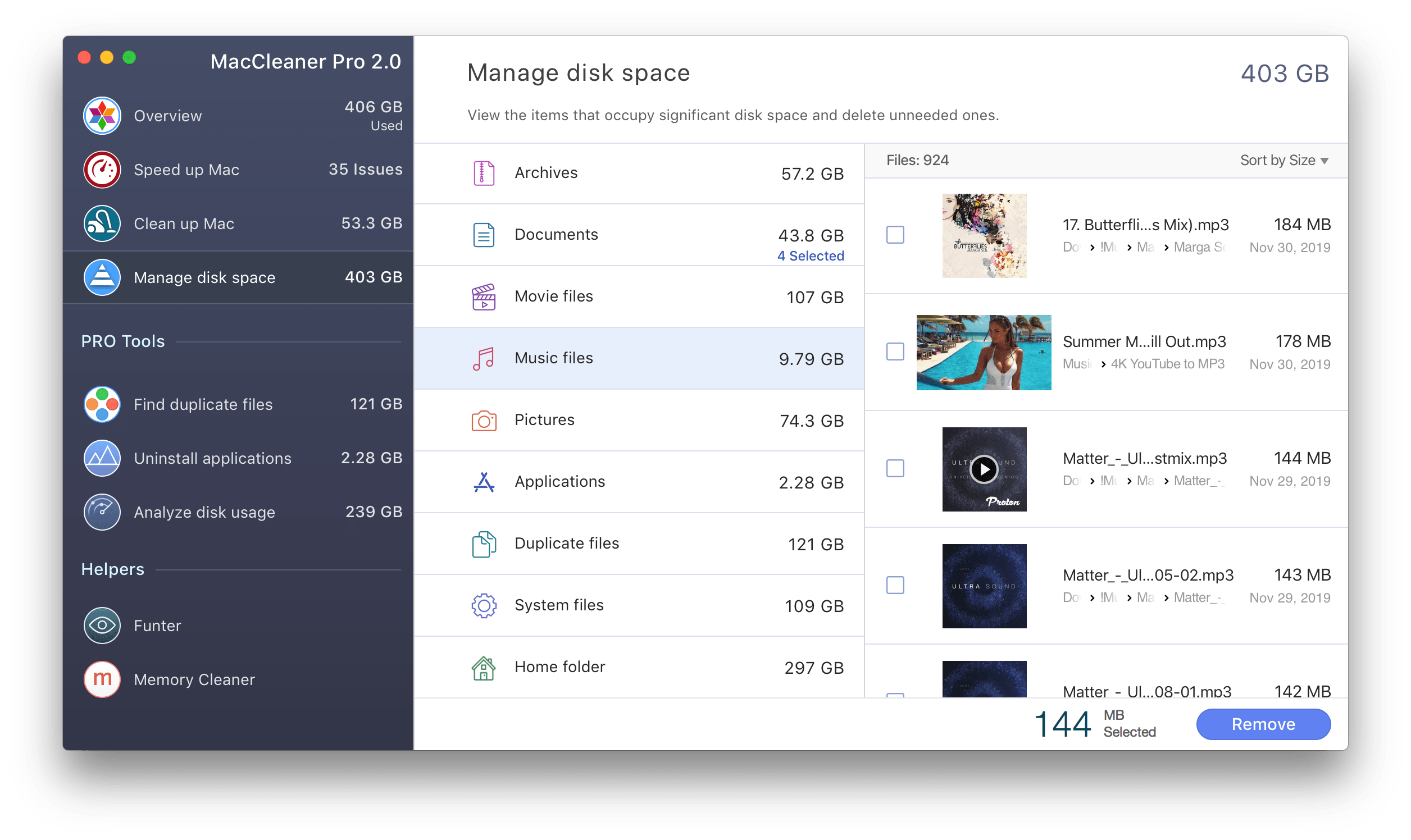This screenshot has width=1411, height=840.
Task: Open Uninstall applications tool
Action: (238, 458)
